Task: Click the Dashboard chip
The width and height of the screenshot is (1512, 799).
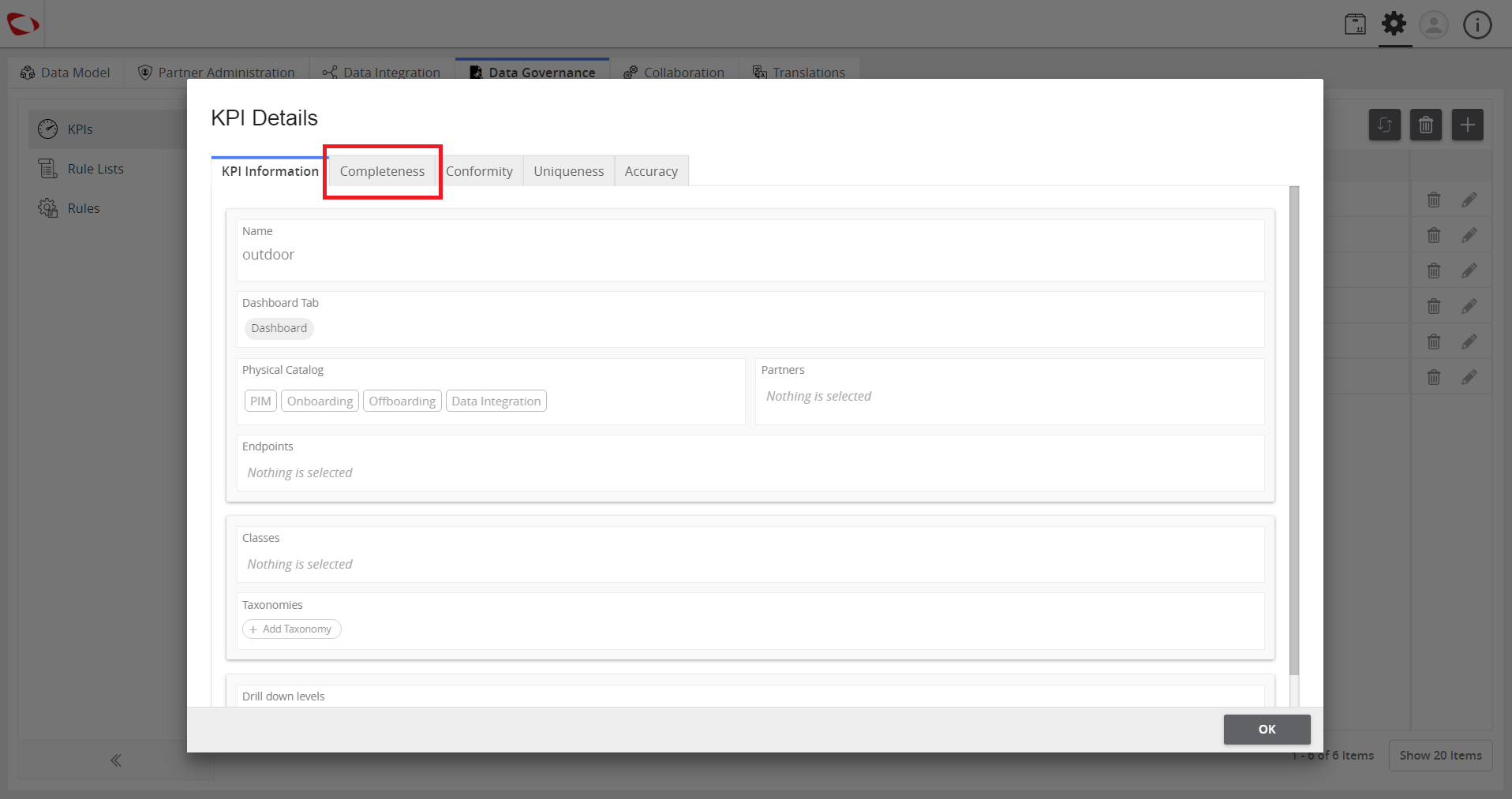Action: [279, 328]
